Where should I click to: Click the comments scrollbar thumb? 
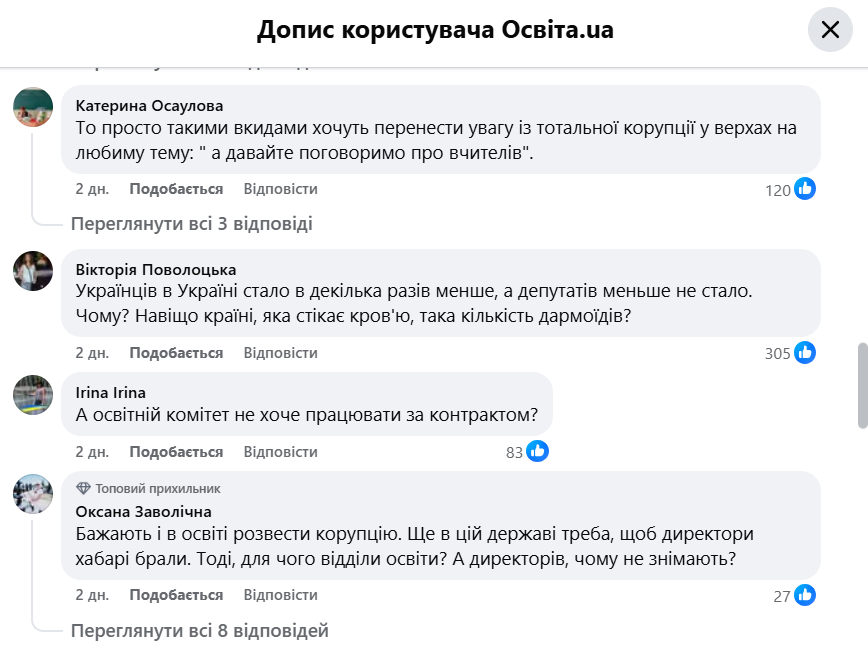click(x=862, y=385)
